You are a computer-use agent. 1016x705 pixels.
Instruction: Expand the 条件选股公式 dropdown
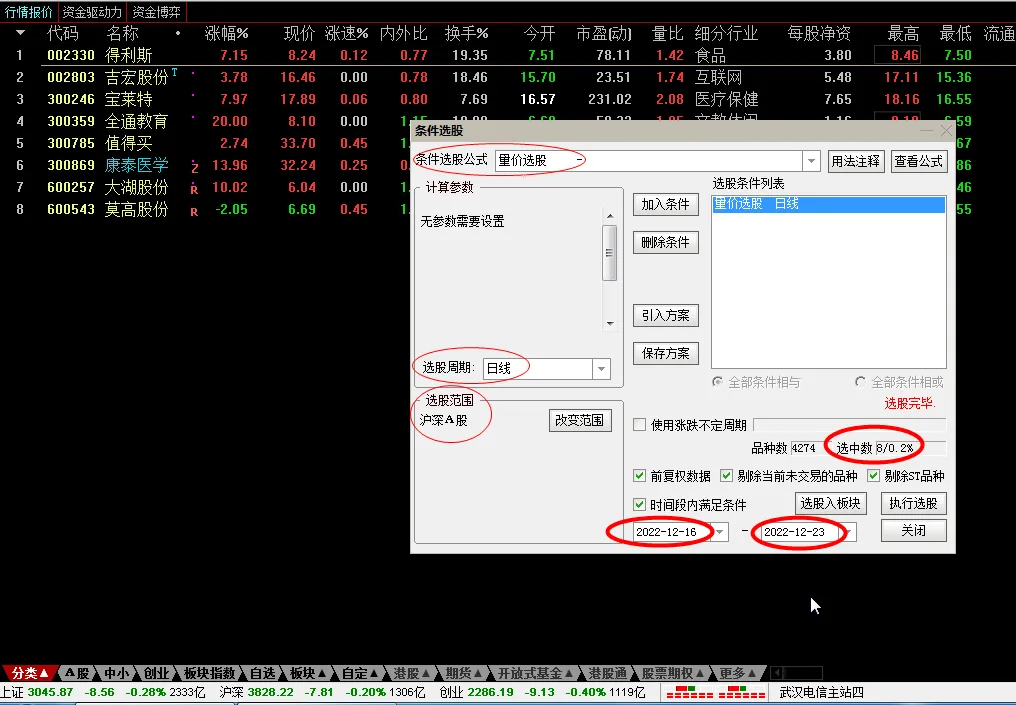(x=811, y=161)
